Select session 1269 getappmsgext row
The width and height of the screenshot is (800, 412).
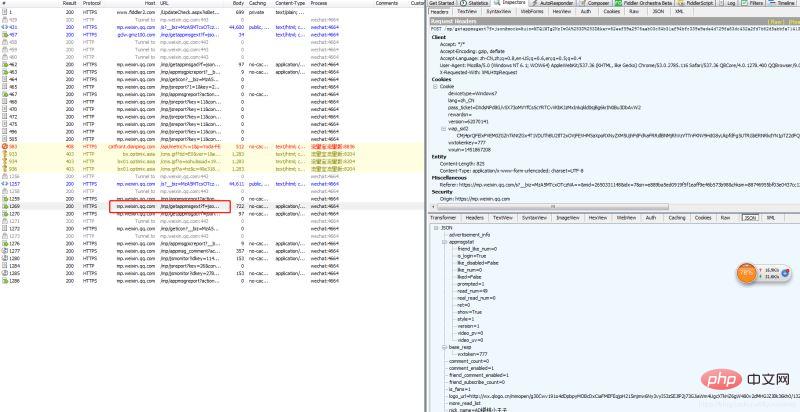tap(212, 206)
